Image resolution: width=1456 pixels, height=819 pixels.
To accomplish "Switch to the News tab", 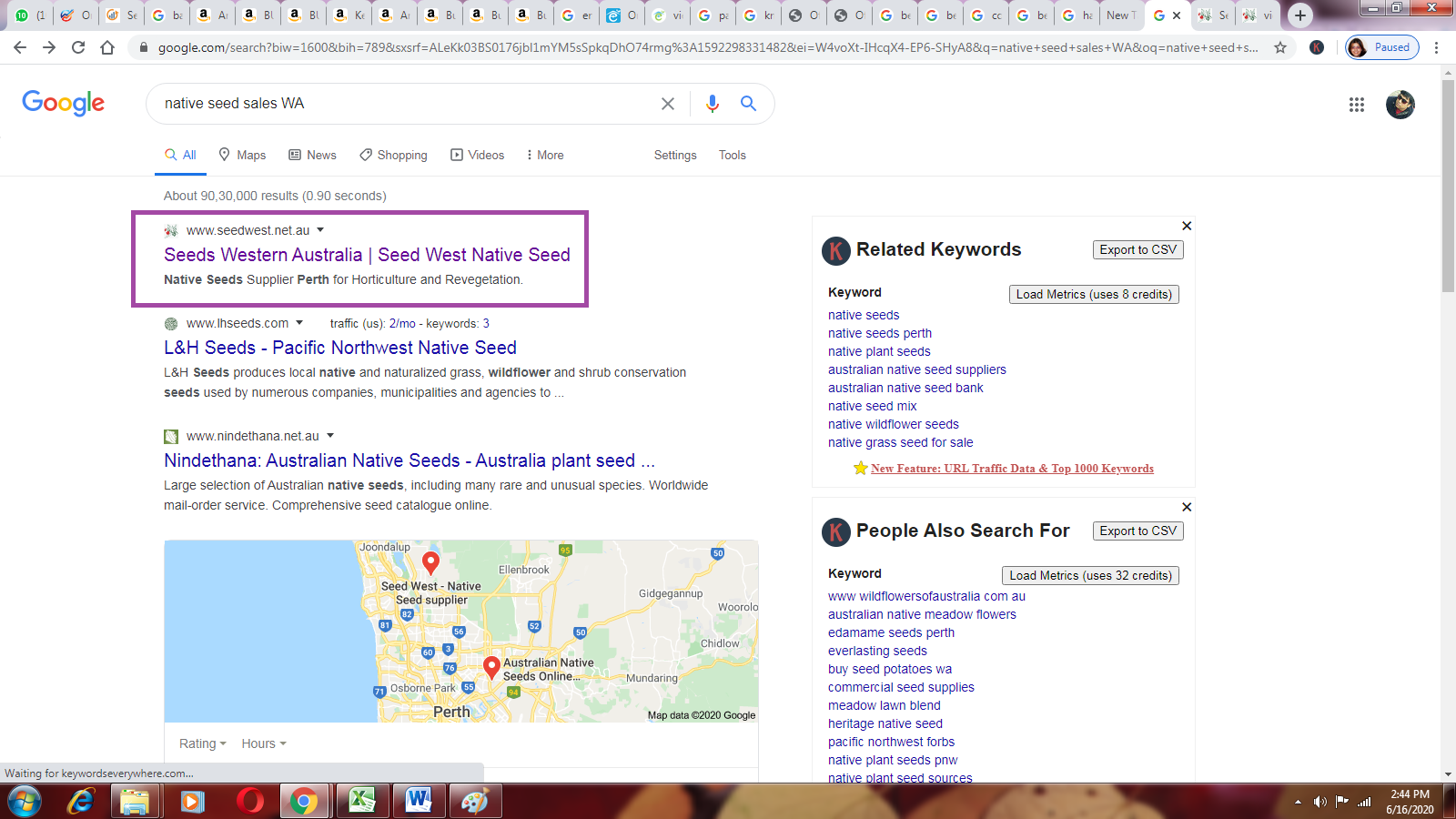I will click(x=312, y=155).
